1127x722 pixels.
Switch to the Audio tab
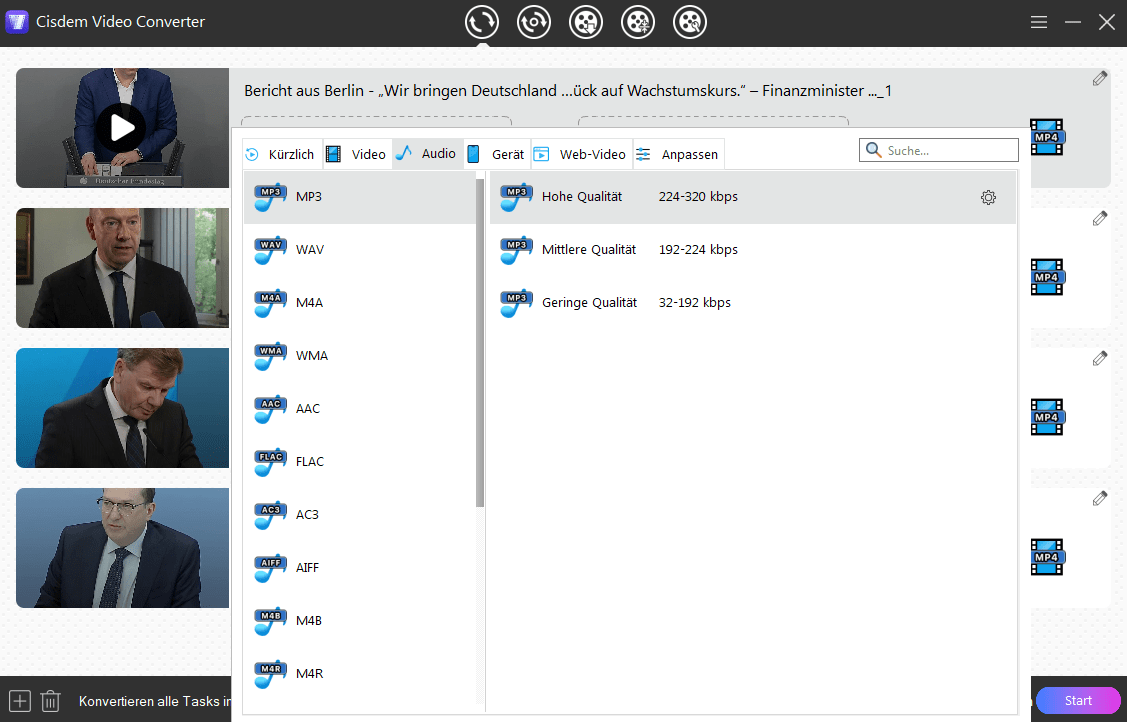tap(428, 154)
